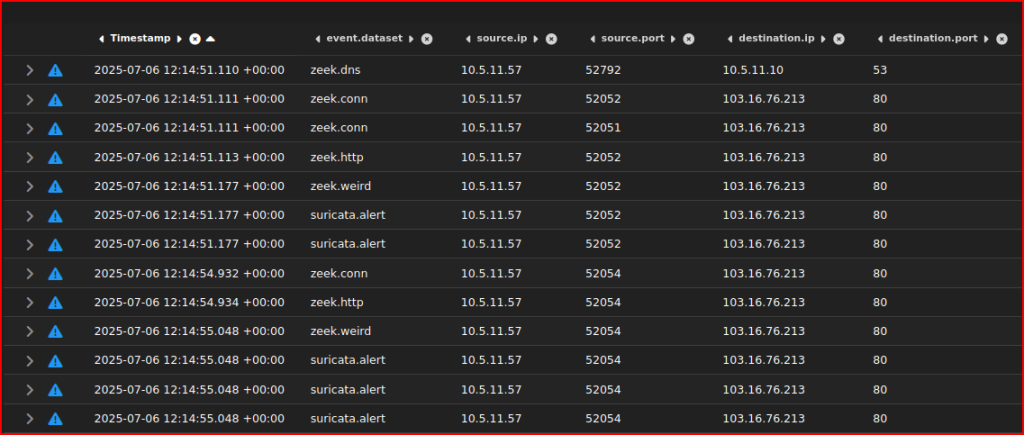Remove the event.dataset column via its x icon

click(x=427, y=39)
